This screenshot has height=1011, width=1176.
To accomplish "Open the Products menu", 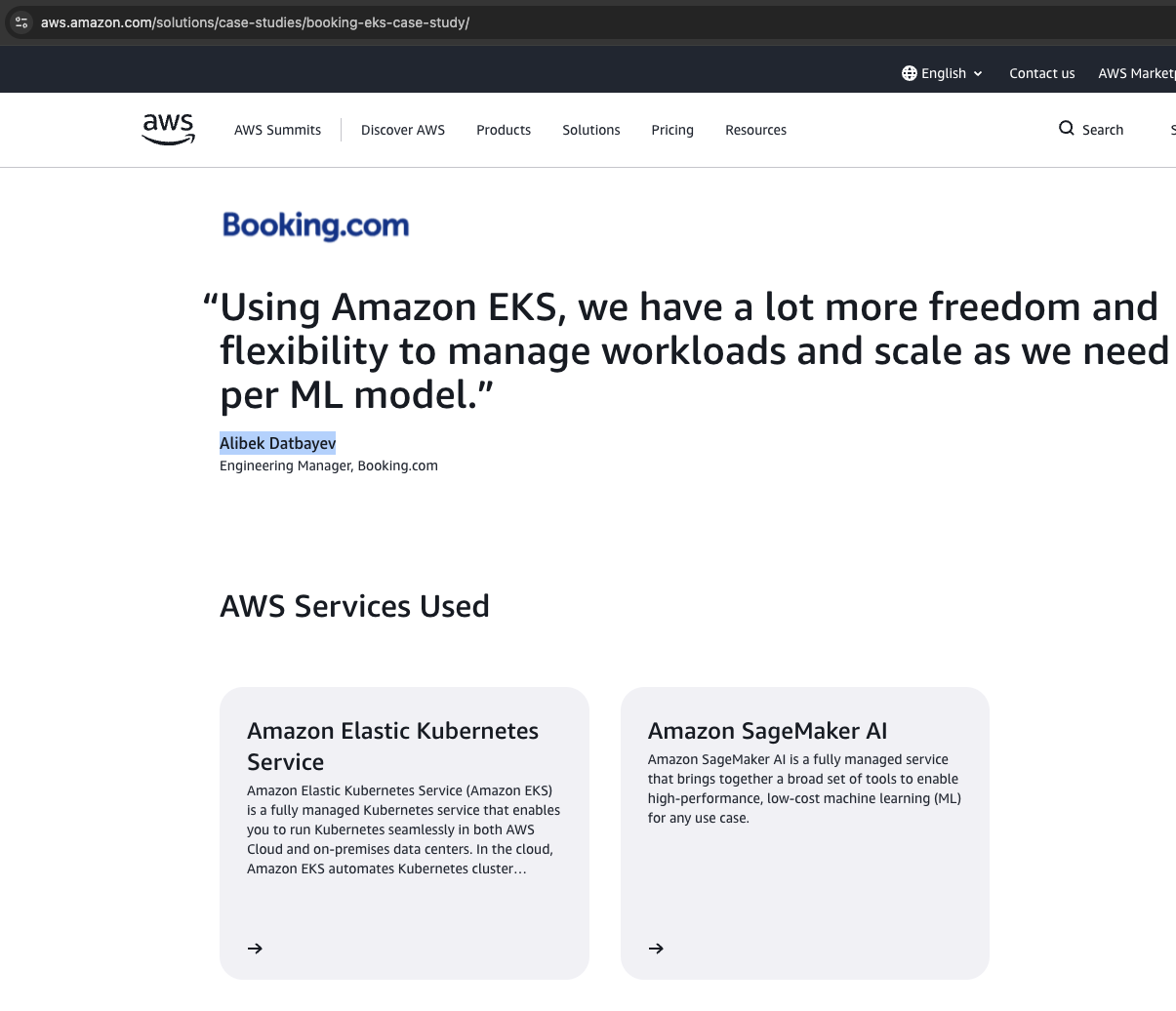I will tap(504, 130).
